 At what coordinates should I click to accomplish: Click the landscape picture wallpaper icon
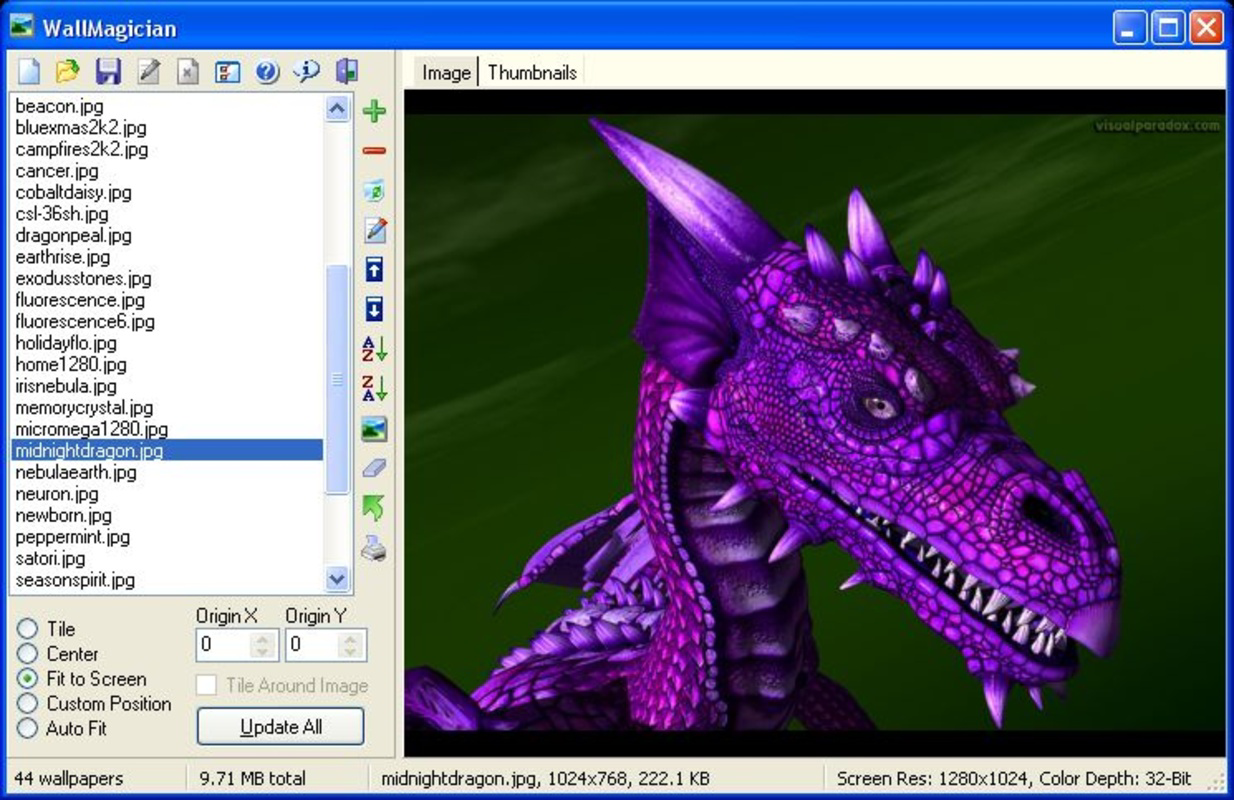pos(374,429)
